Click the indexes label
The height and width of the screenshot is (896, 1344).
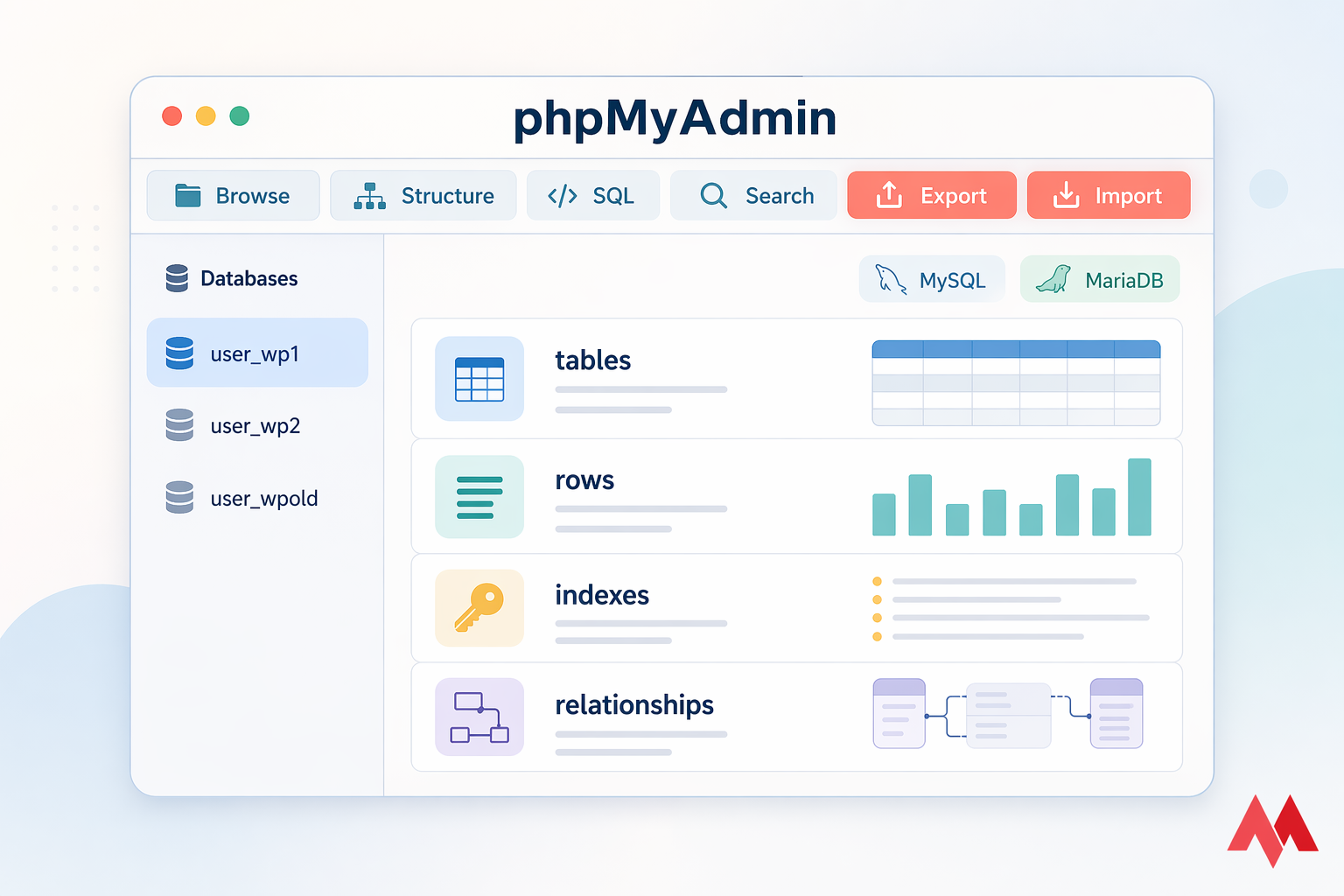coord(602,595)
